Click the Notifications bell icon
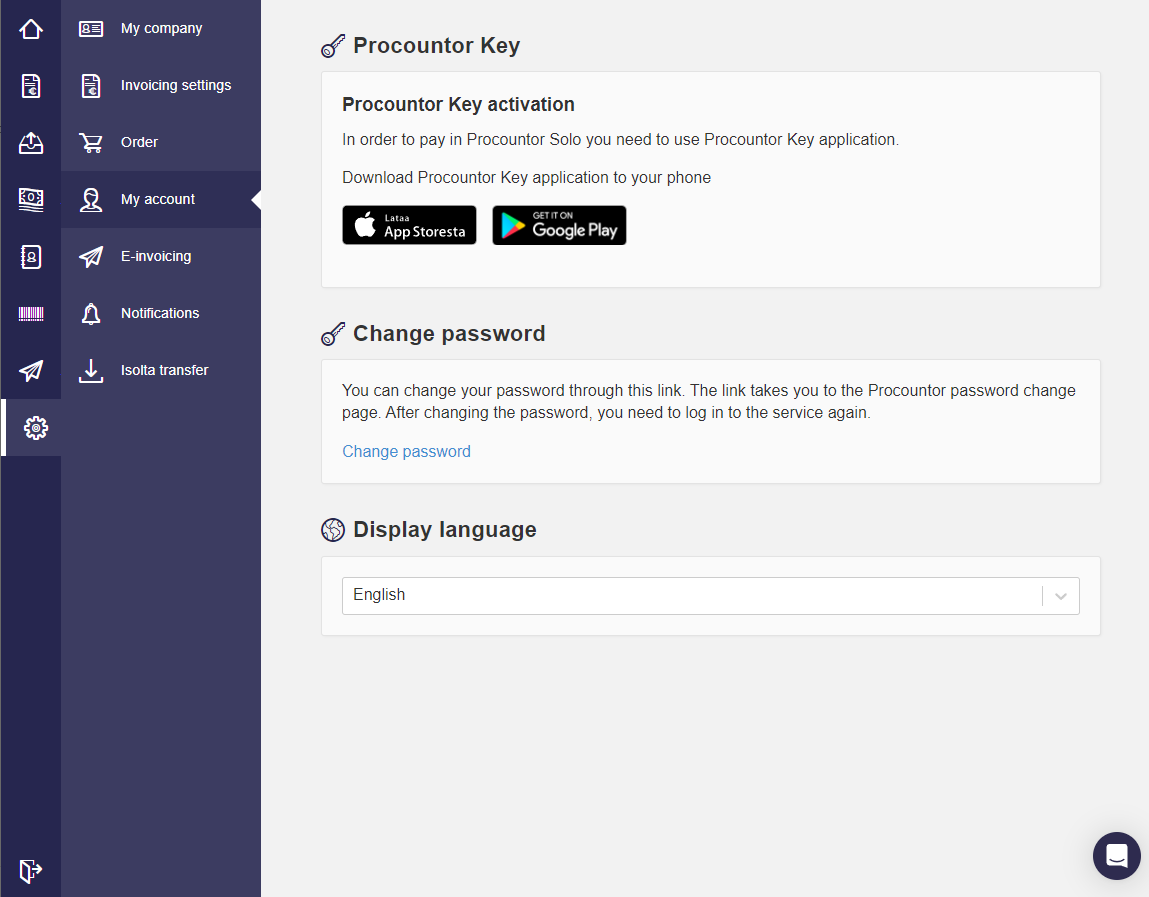The height and width of the screenshot is (897, 1149). [x=91, y=314]
